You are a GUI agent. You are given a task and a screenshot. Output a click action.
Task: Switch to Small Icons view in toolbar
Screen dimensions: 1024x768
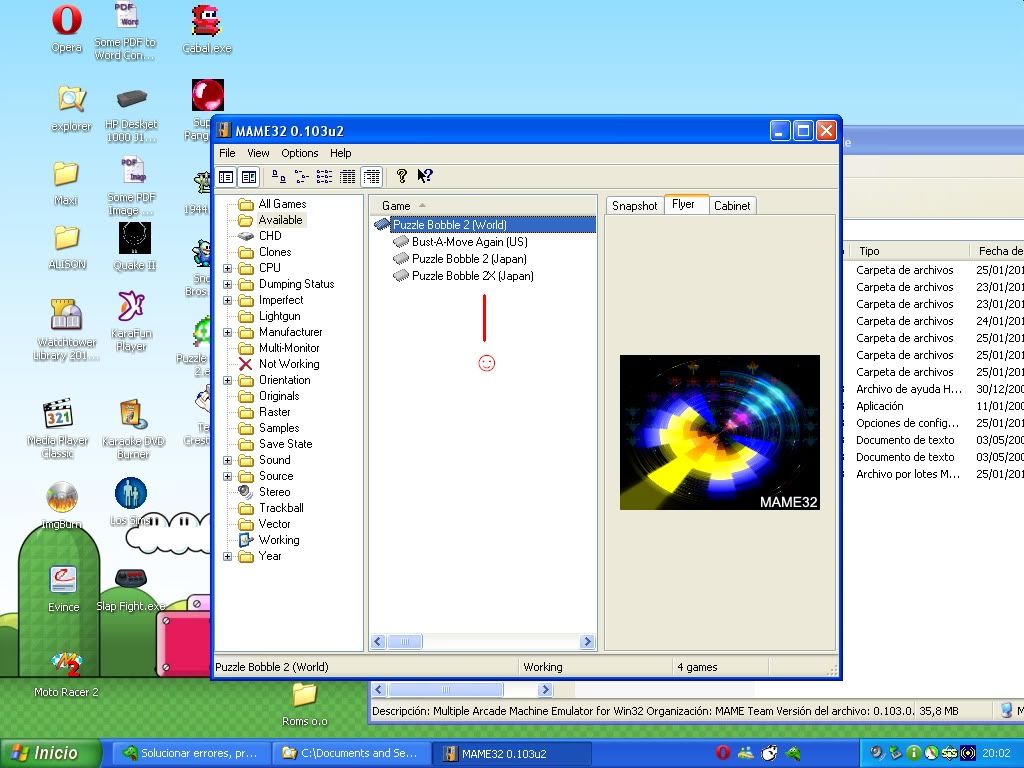click(x=302, y=176)
